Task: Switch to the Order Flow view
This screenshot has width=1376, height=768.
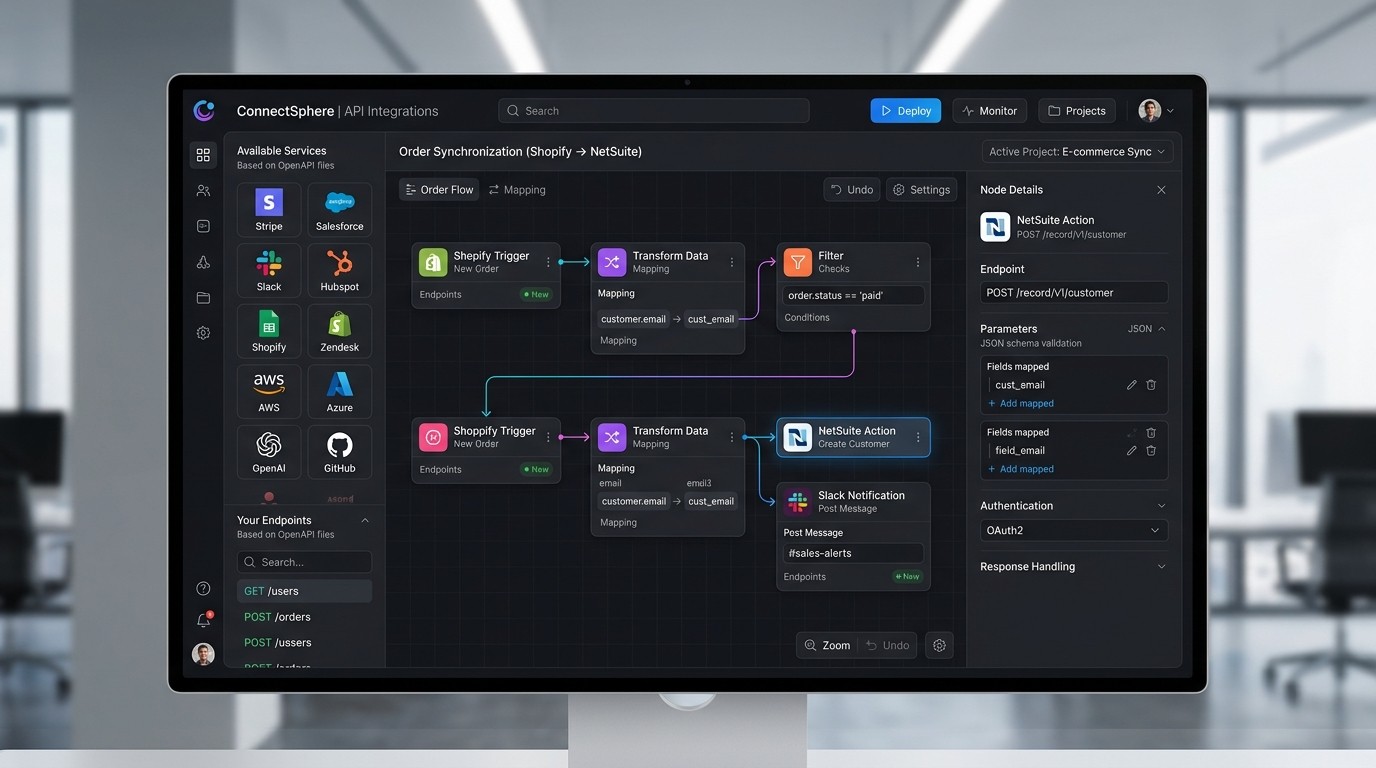Action: (x=438, y=189)
